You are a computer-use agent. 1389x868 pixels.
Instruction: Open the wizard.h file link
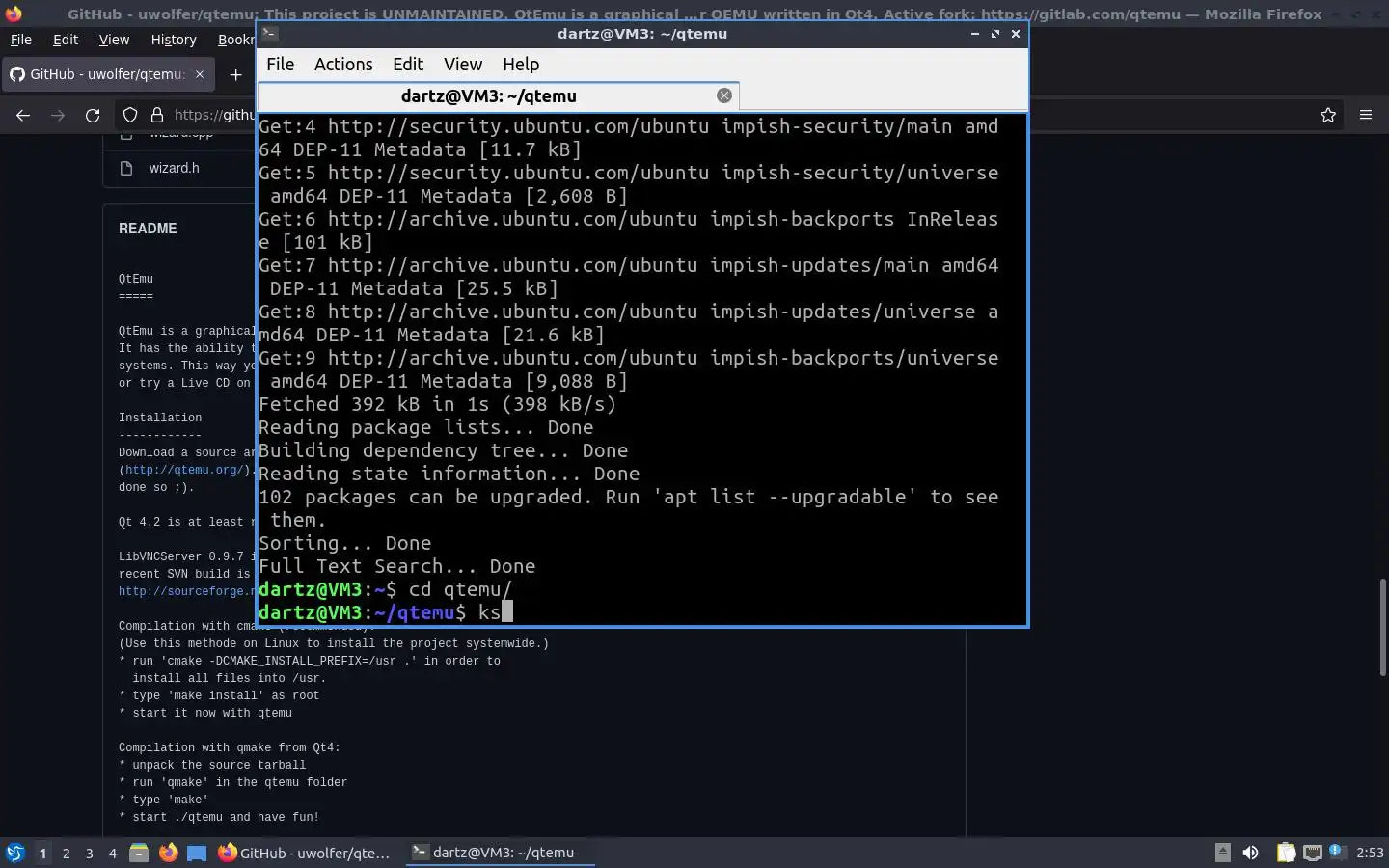coord(175,168)
